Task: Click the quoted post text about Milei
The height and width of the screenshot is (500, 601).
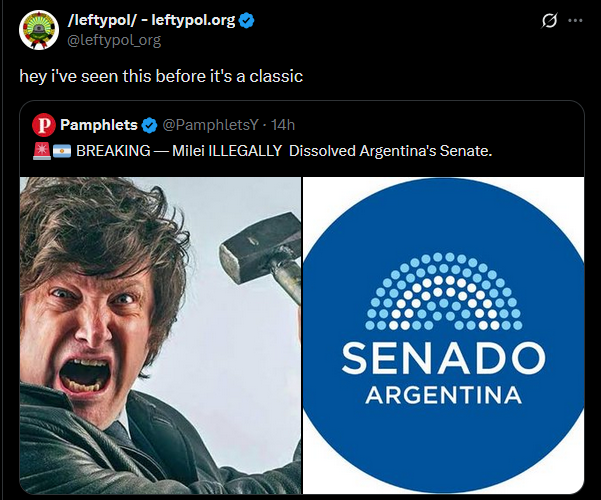Action: (284, 151)
